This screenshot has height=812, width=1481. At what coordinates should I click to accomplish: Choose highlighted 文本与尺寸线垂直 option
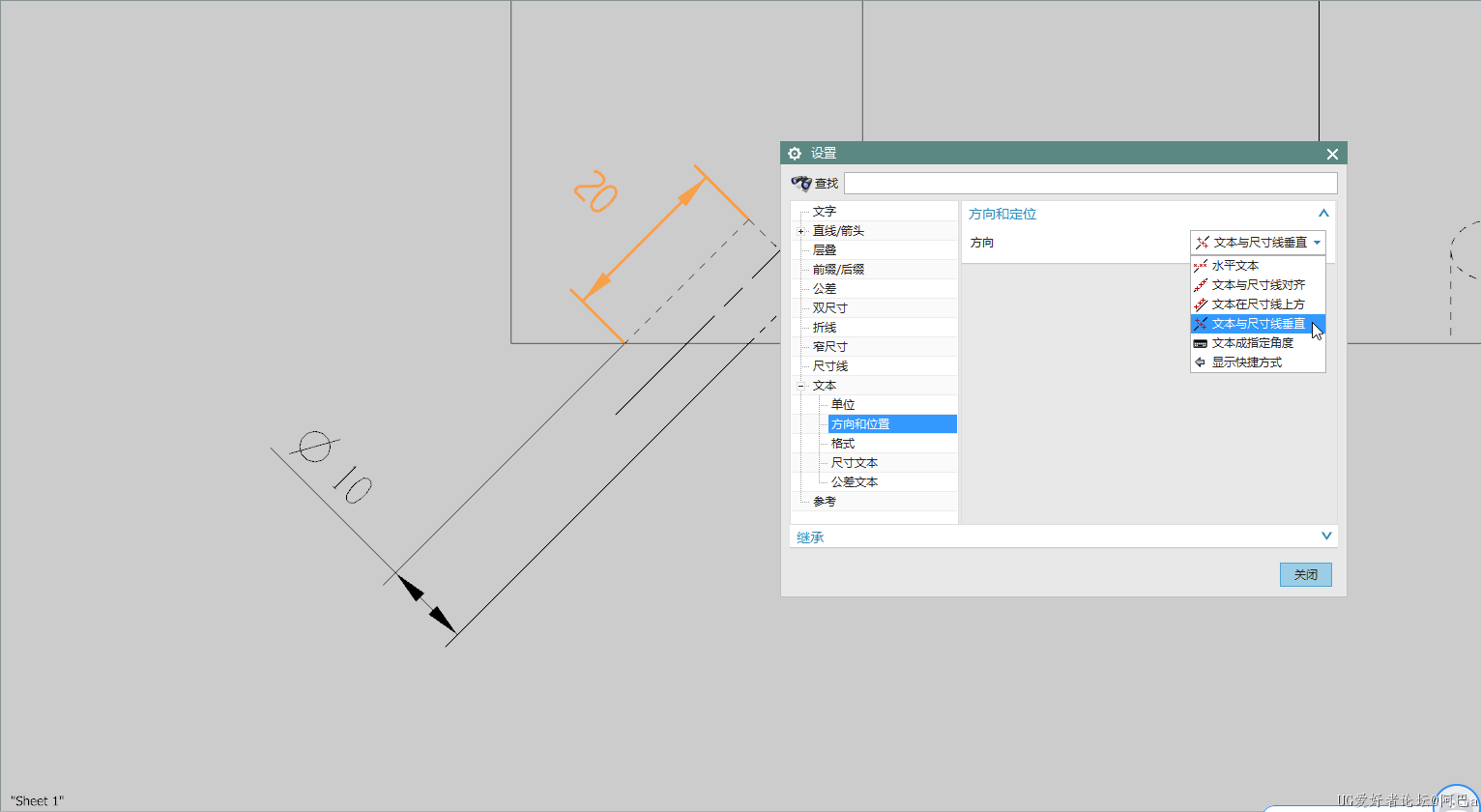[x=1258, y=324]
